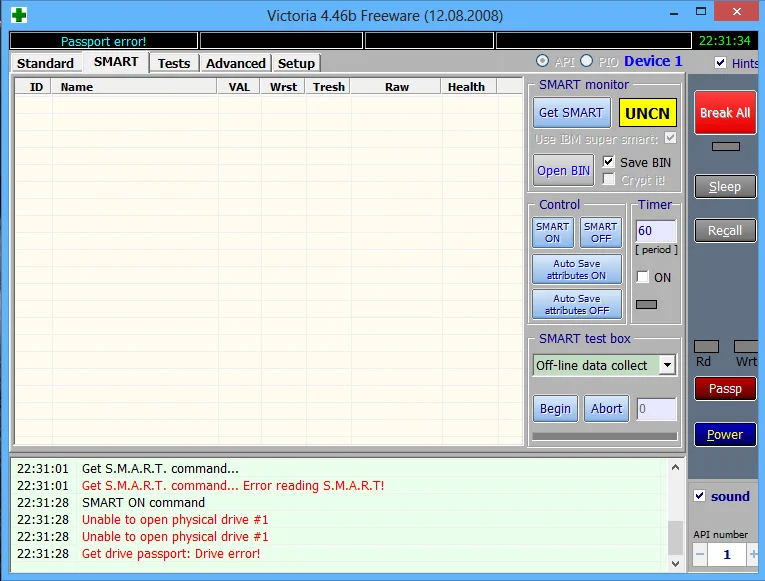
Task: Click the Health column header
Action: [468, 87]
